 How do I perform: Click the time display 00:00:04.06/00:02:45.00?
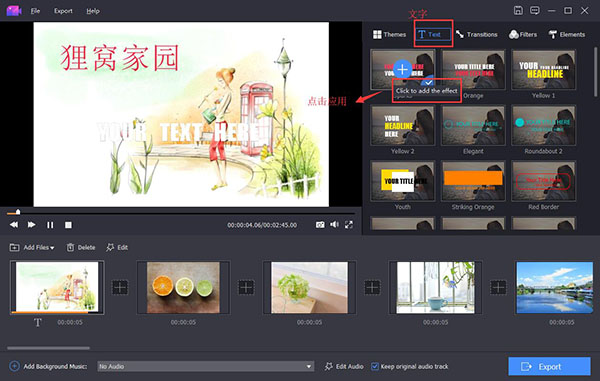click(262, 225)
